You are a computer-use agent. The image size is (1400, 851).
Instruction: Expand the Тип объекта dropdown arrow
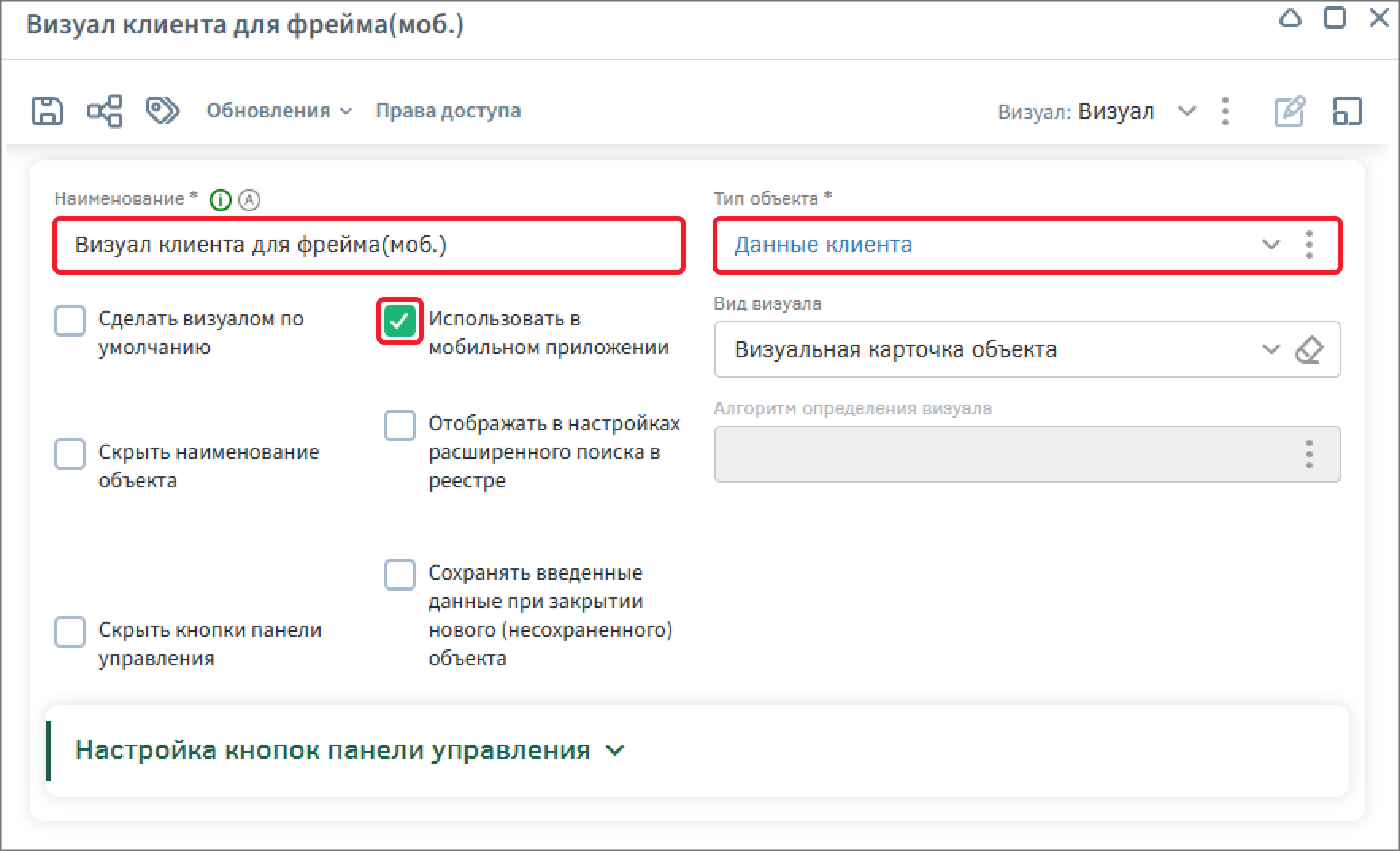(1271, 245)
